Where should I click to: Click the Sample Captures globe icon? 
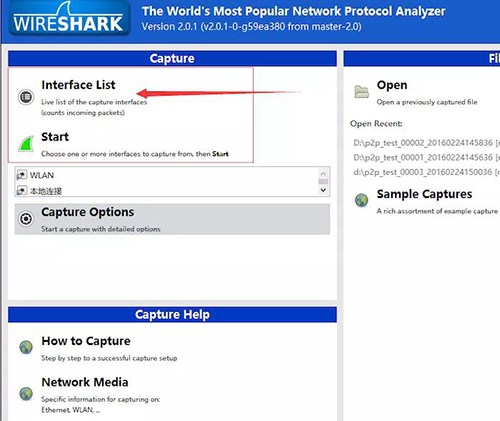361,200
